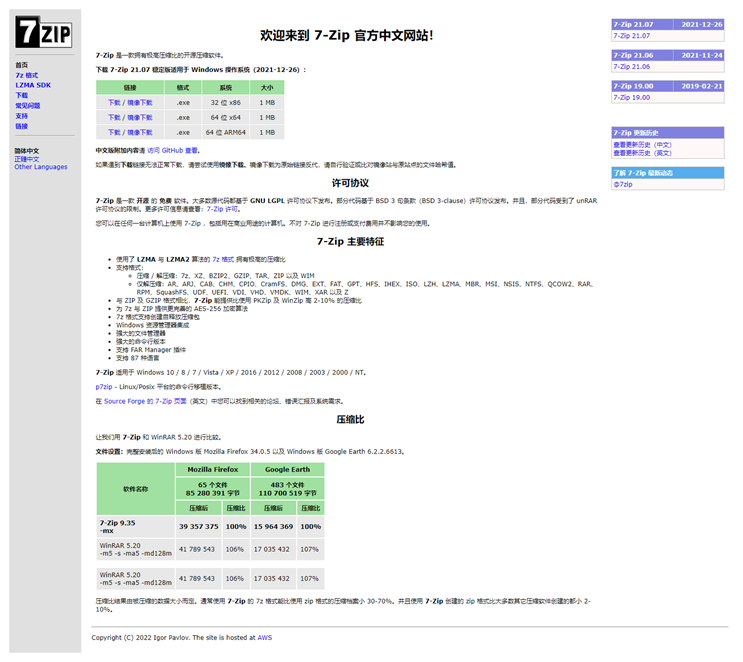Click the 7-Zip 更新历史 box header
This screenshot has width=743, height=662.
click(668, 133)
